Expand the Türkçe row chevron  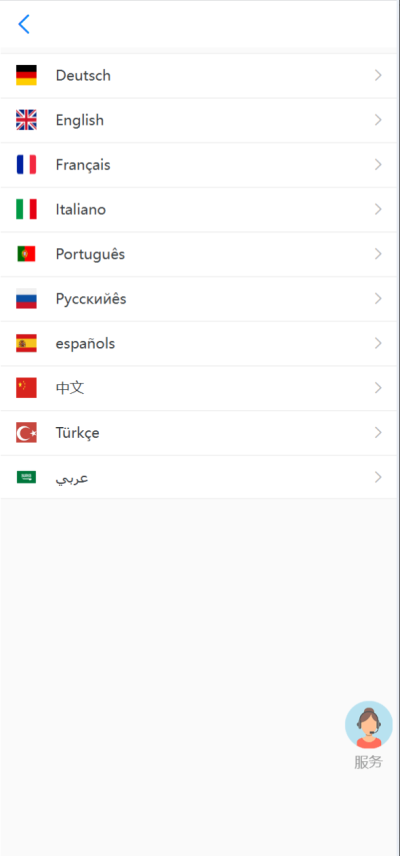378,433
